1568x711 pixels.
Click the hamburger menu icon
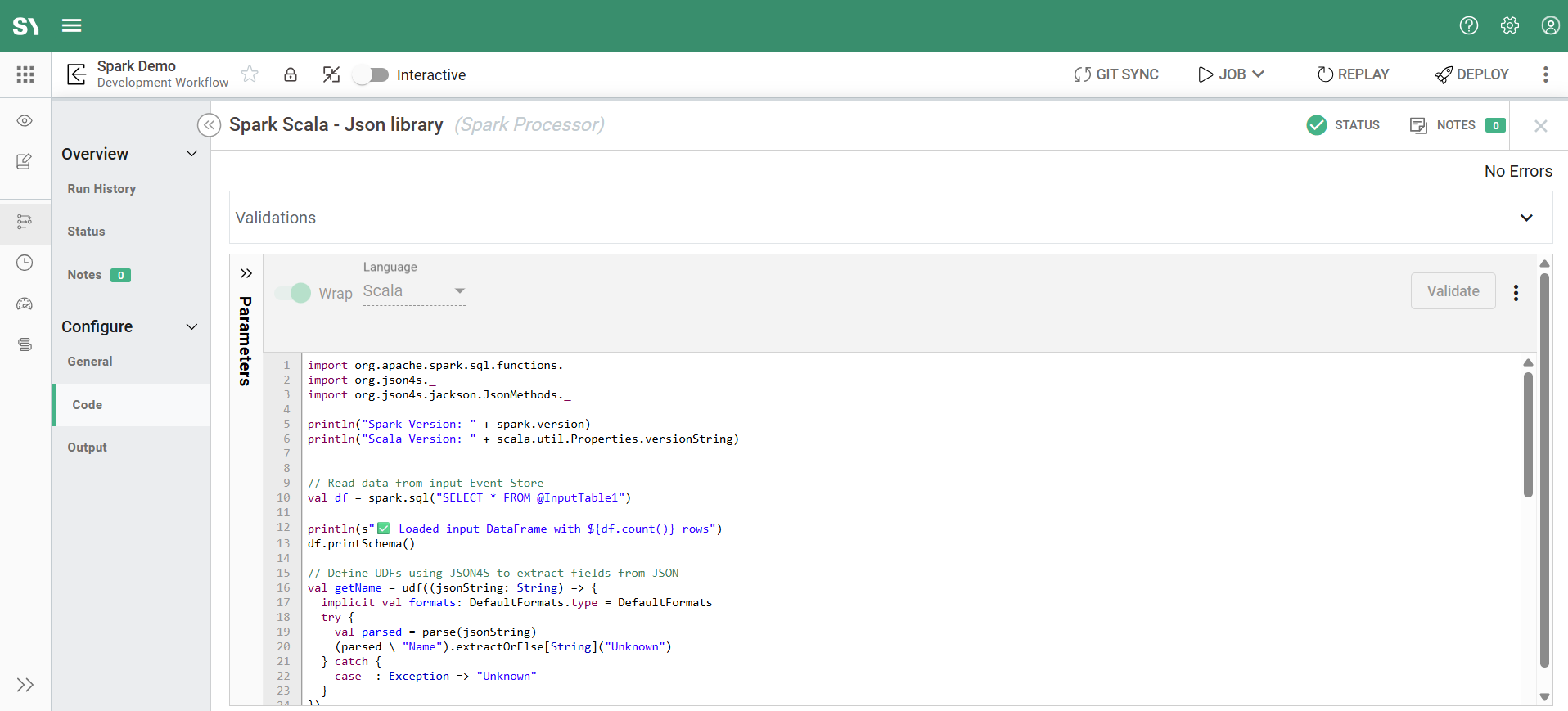tap(72, 25)
